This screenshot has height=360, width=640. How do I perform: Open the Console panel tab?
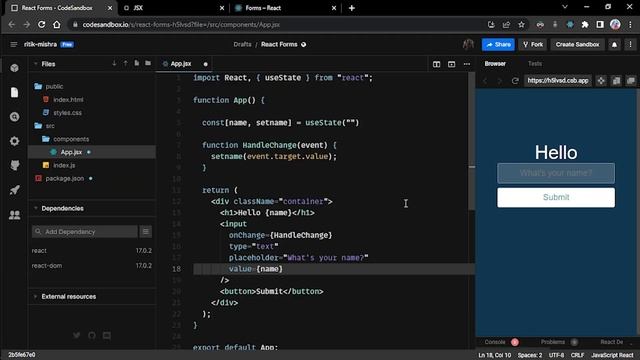(x=495, y=342)
